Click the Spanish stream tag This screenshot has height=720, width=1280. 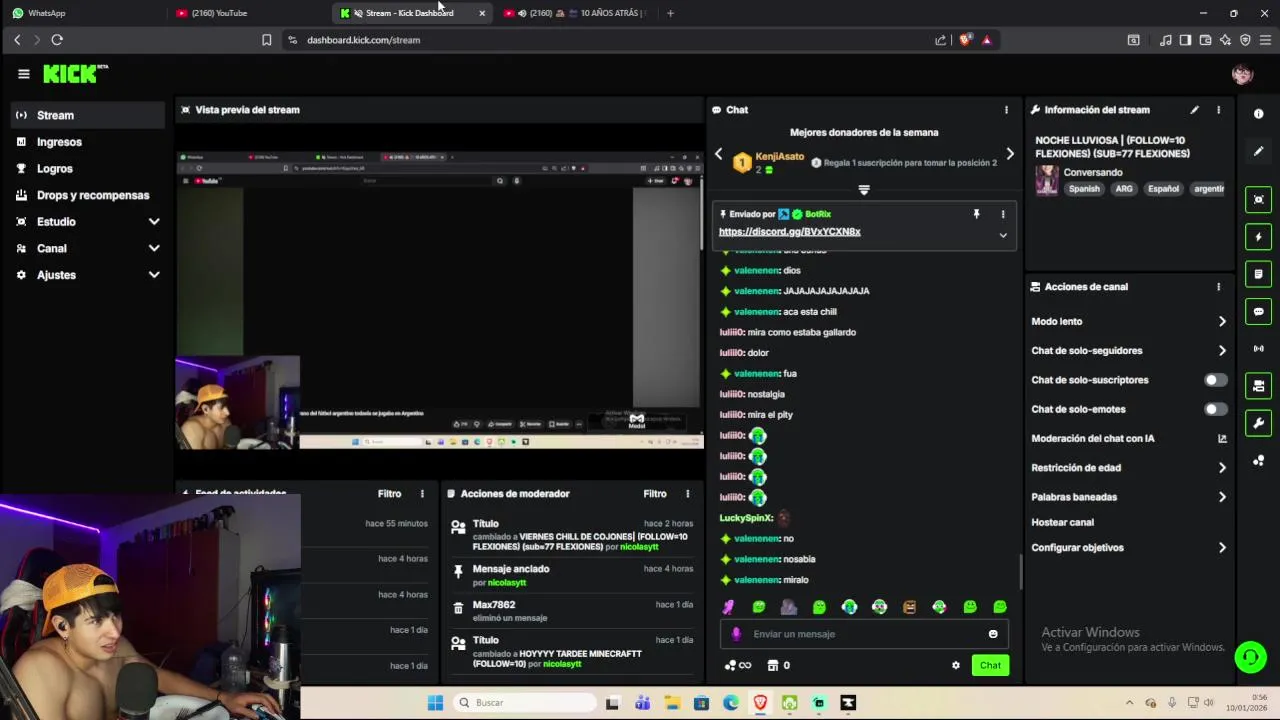pyautogui.click(x=1084, y=189)
